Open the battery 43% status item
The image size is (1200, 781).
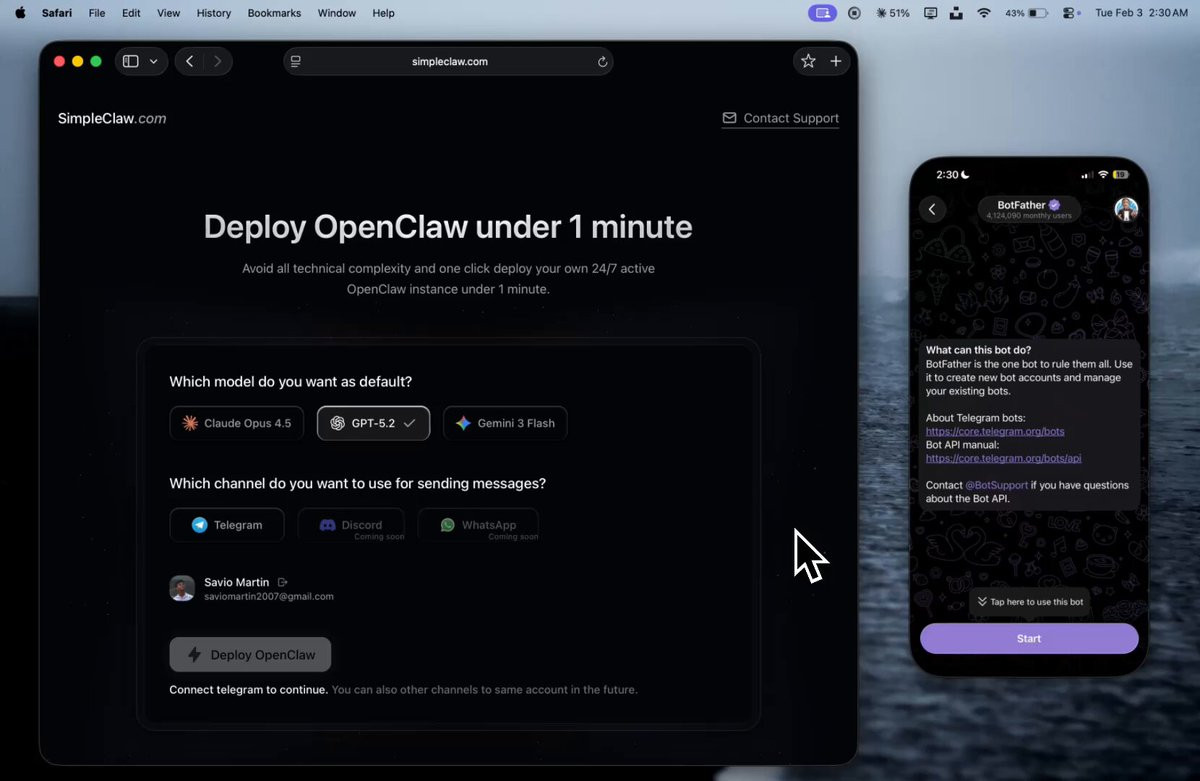1026,13
